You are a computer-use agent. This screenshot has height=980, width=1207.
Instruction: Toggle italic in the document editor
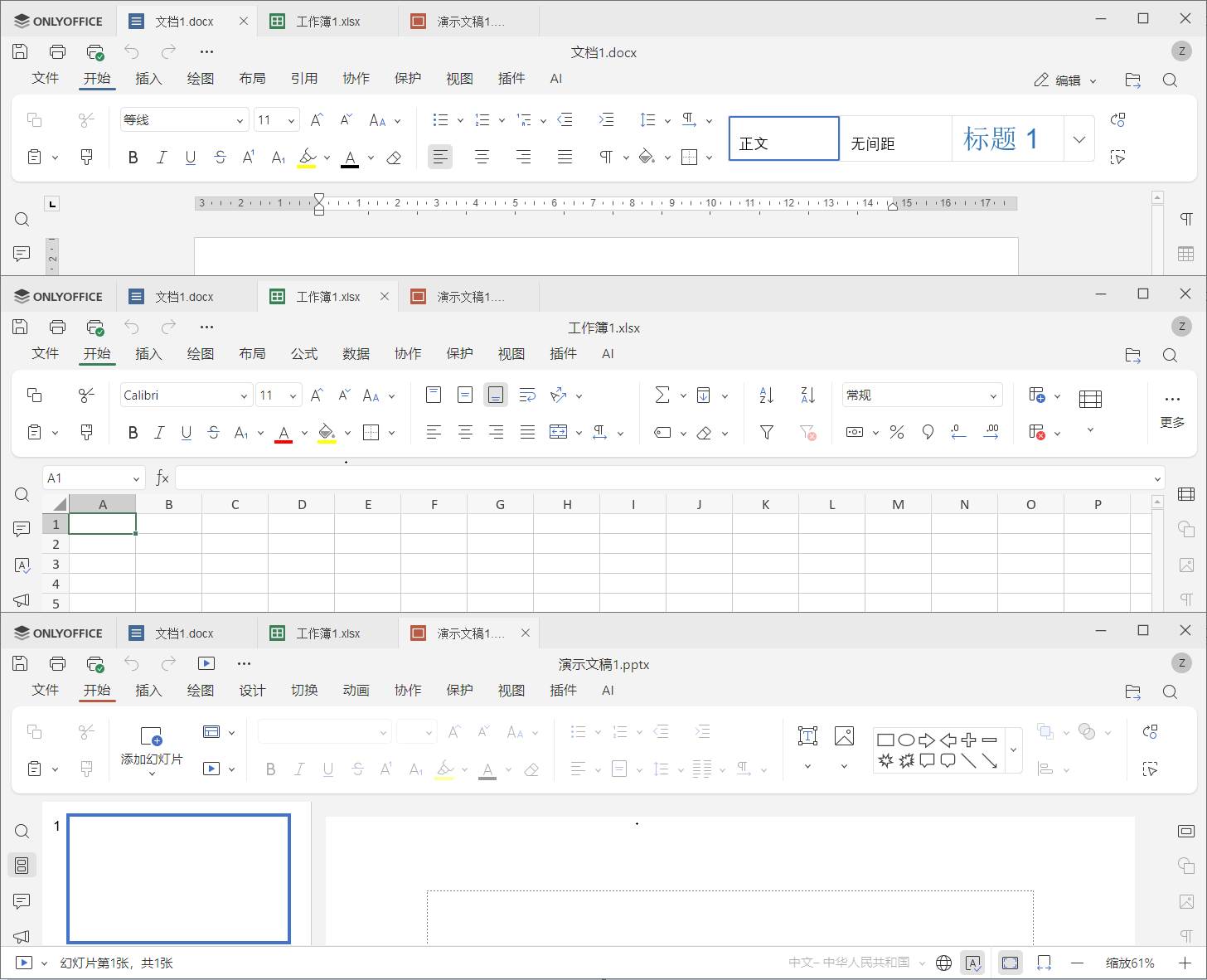162,157
